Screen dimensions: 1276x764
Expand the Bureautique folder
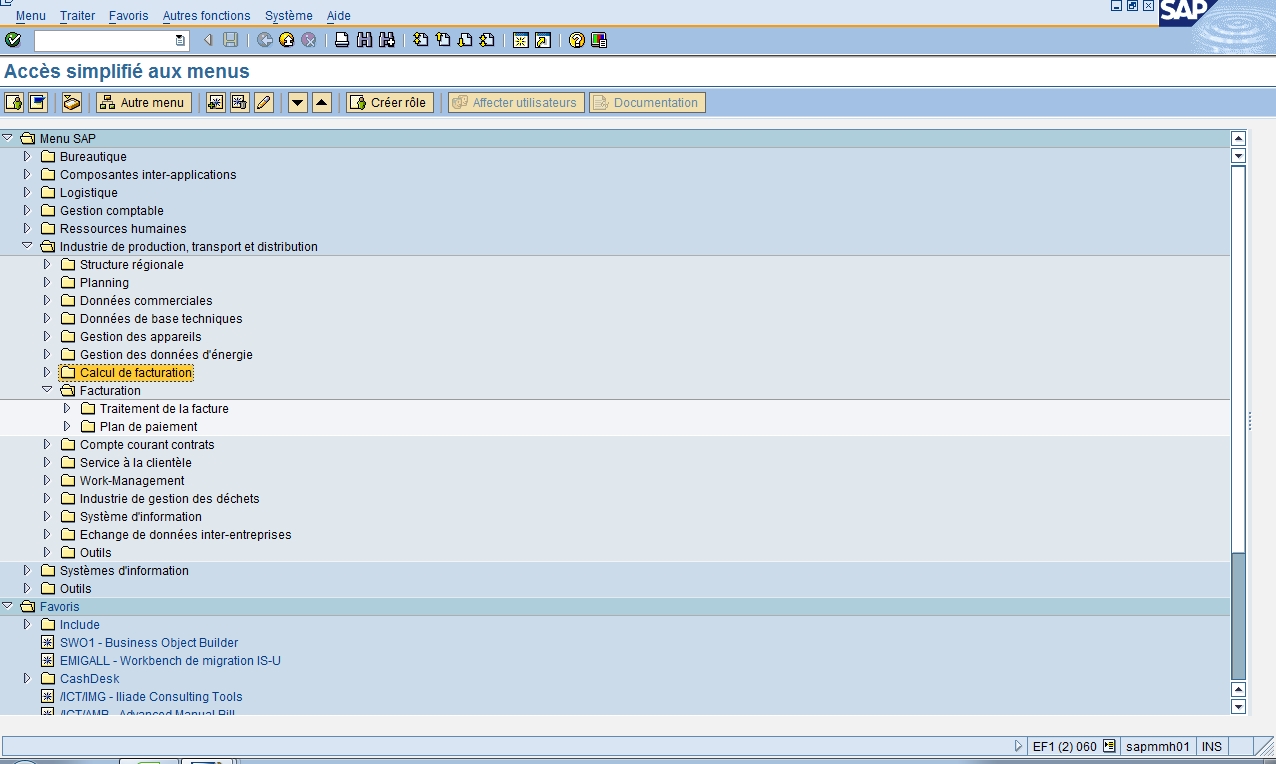pyautogui.click(x=27, y=156)
